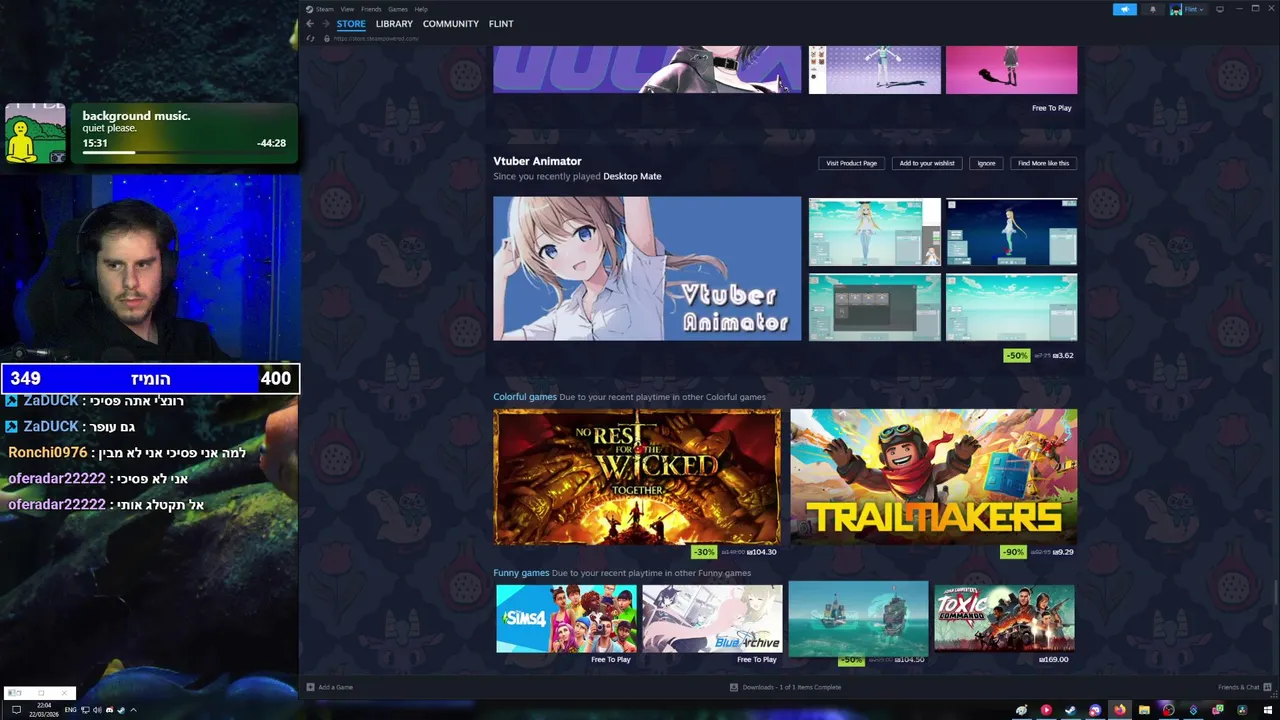Screen dimensions: 1280x720
Task: Click the volume icon in system tray
Action: [x=97, y=710]
